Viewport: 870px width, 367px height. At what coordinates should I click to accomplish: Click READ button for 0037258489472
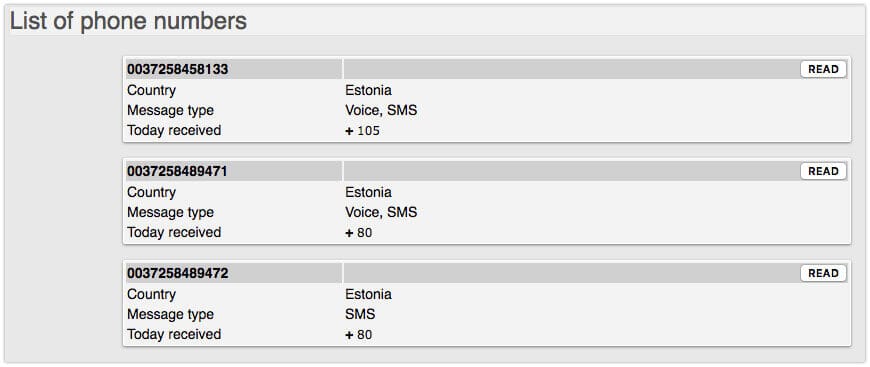(x=823, y=273)
